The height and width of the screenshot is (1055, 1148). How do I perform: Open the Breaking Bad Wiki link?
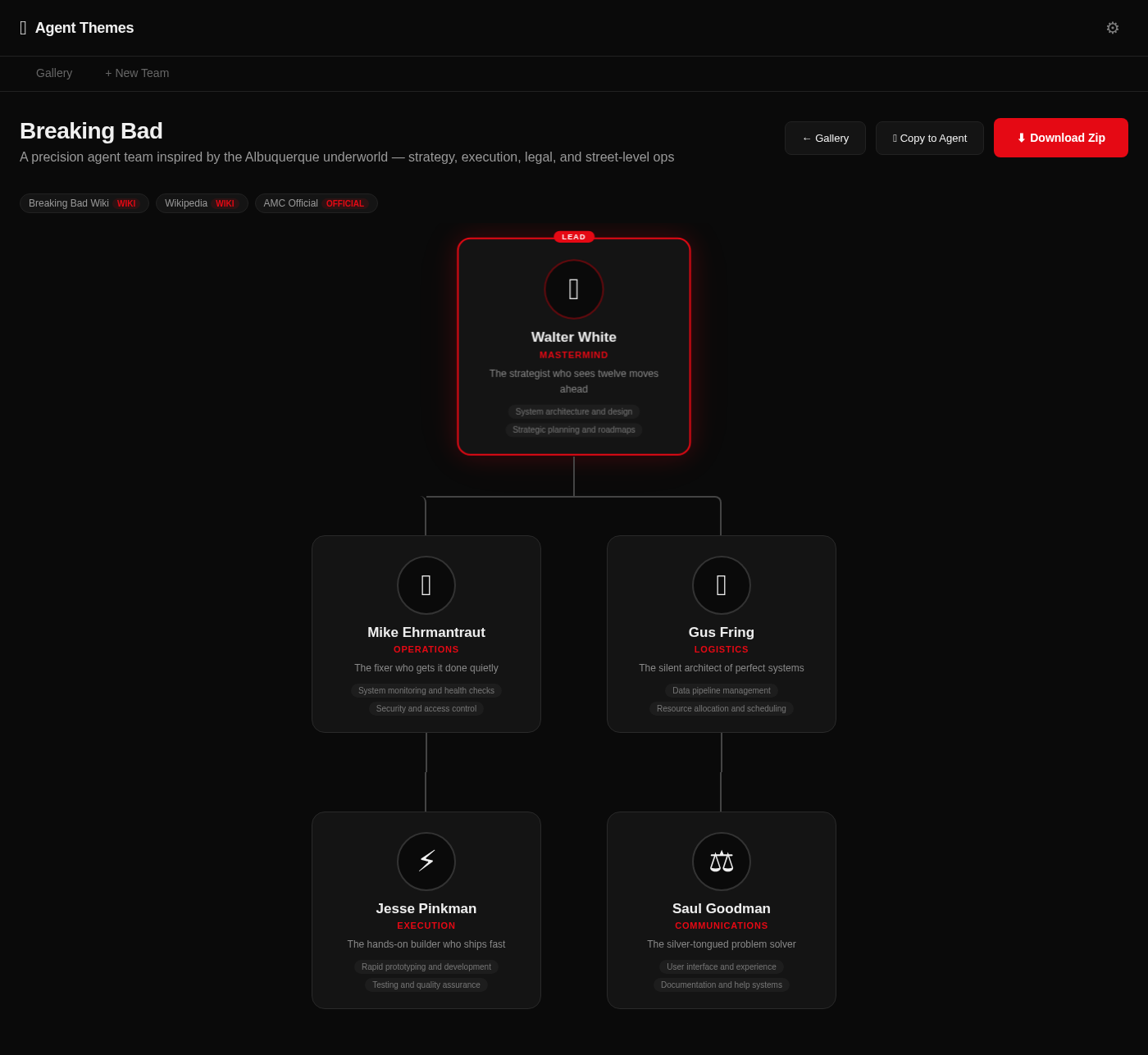tap(84, 203)
